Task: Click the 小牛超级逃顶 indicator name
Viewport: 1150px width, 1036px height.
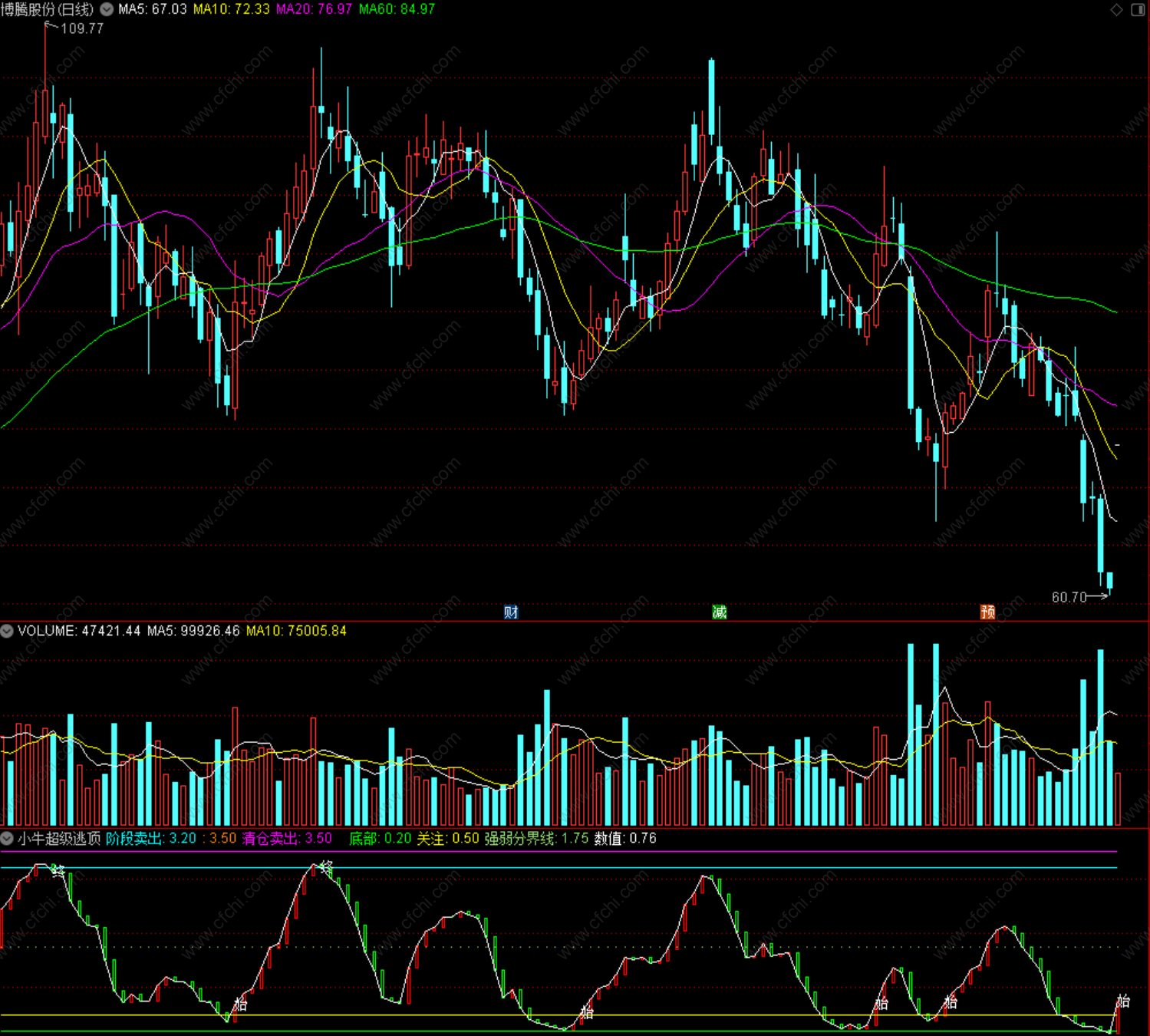Action: (x=59, y=838)
